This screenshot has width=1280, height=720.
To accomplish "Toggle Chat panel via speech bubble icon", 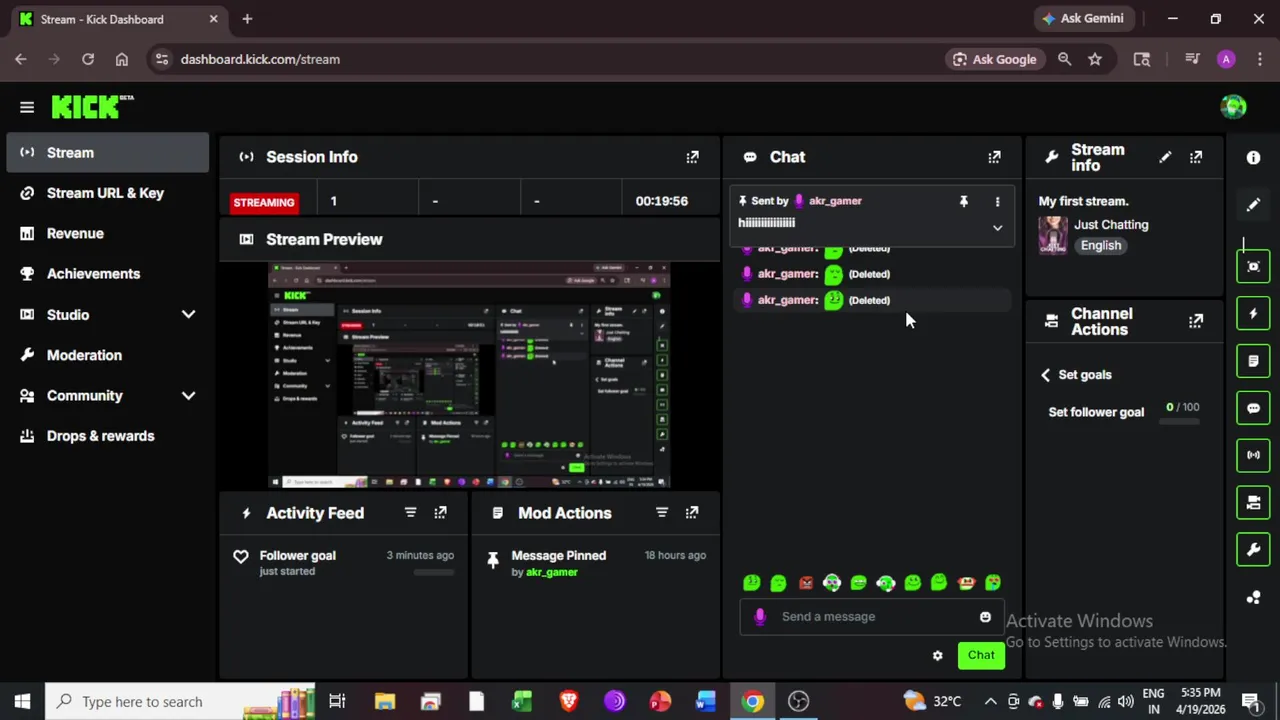I will pyautogui.click(x=1253, y=408).
